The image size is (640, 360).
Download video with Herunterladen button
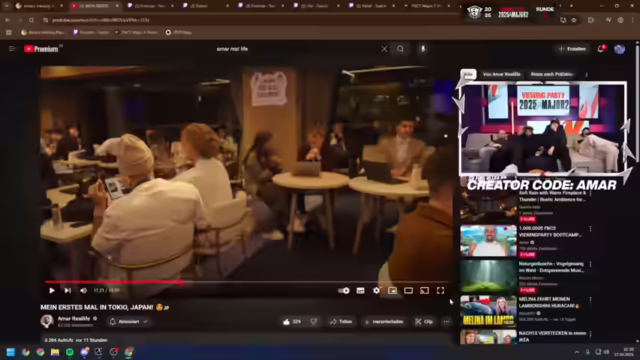coord(384,322)
